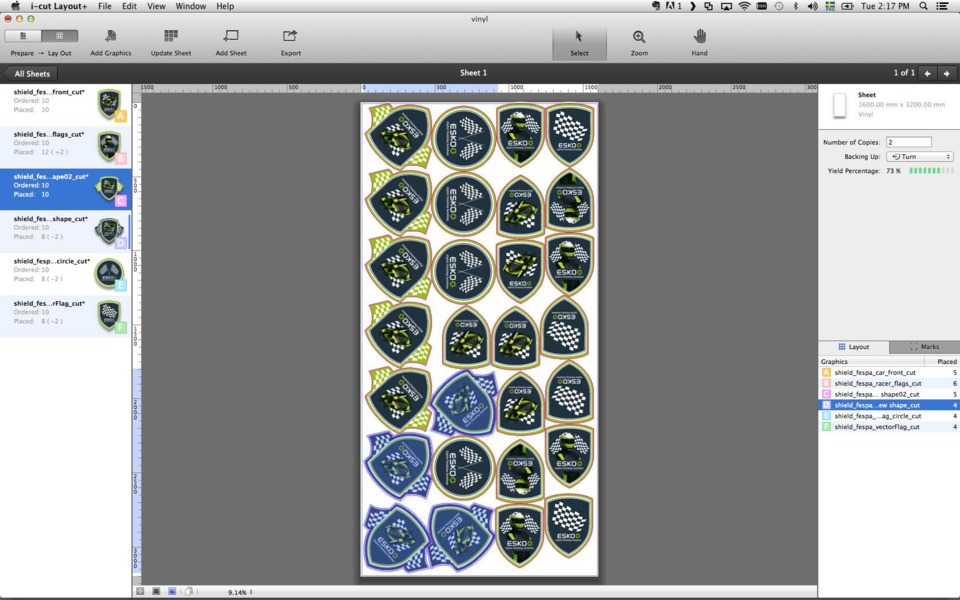
Task: Go to the previous sheet arrow
Action: tap(928, 73)
